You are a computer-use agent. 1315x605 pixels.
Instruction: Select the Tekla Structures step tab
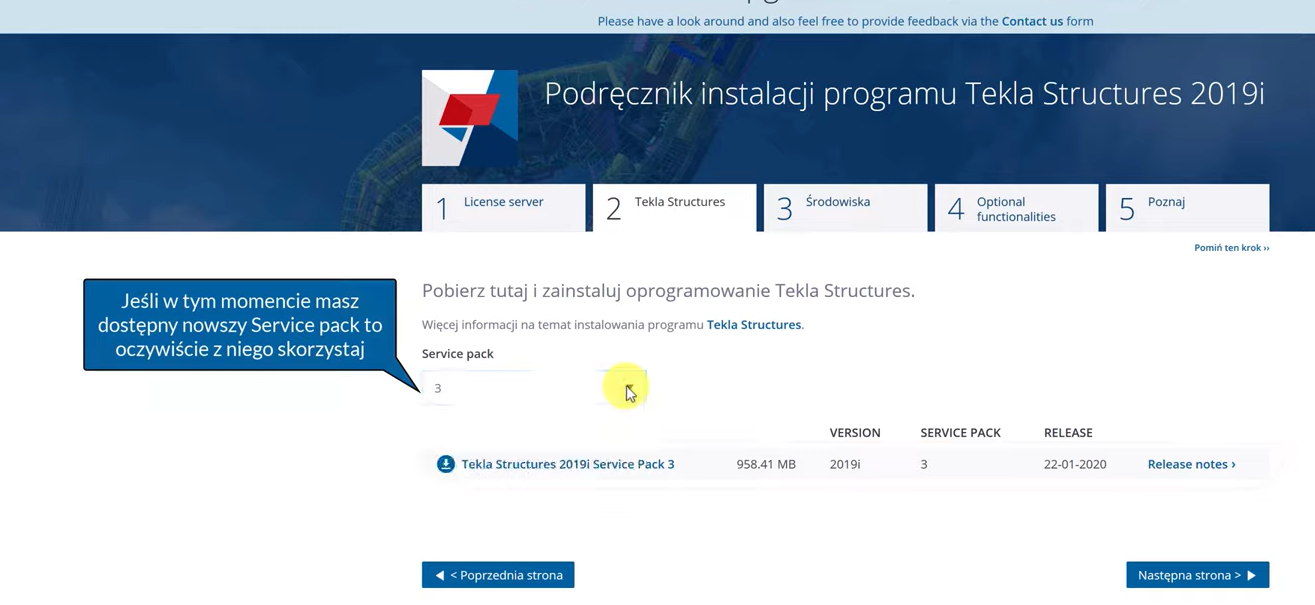click(x=674, y=208)
